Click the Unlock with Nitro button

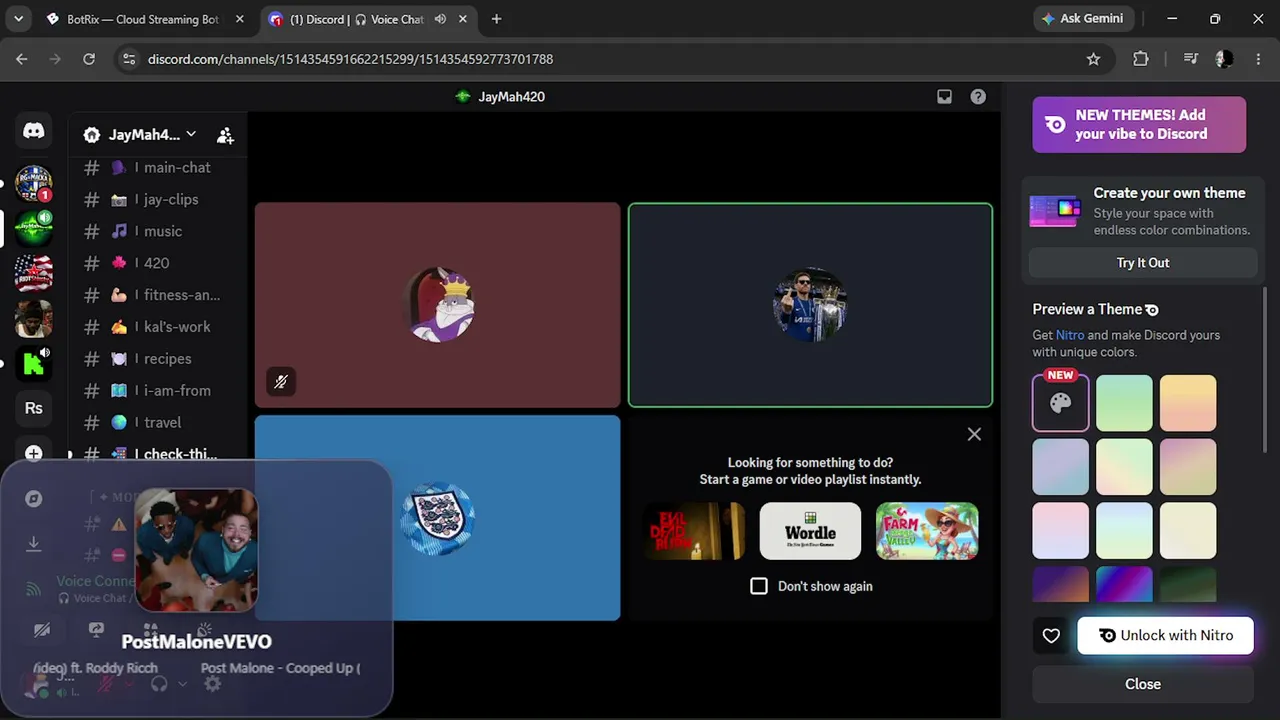(1165, 636)
